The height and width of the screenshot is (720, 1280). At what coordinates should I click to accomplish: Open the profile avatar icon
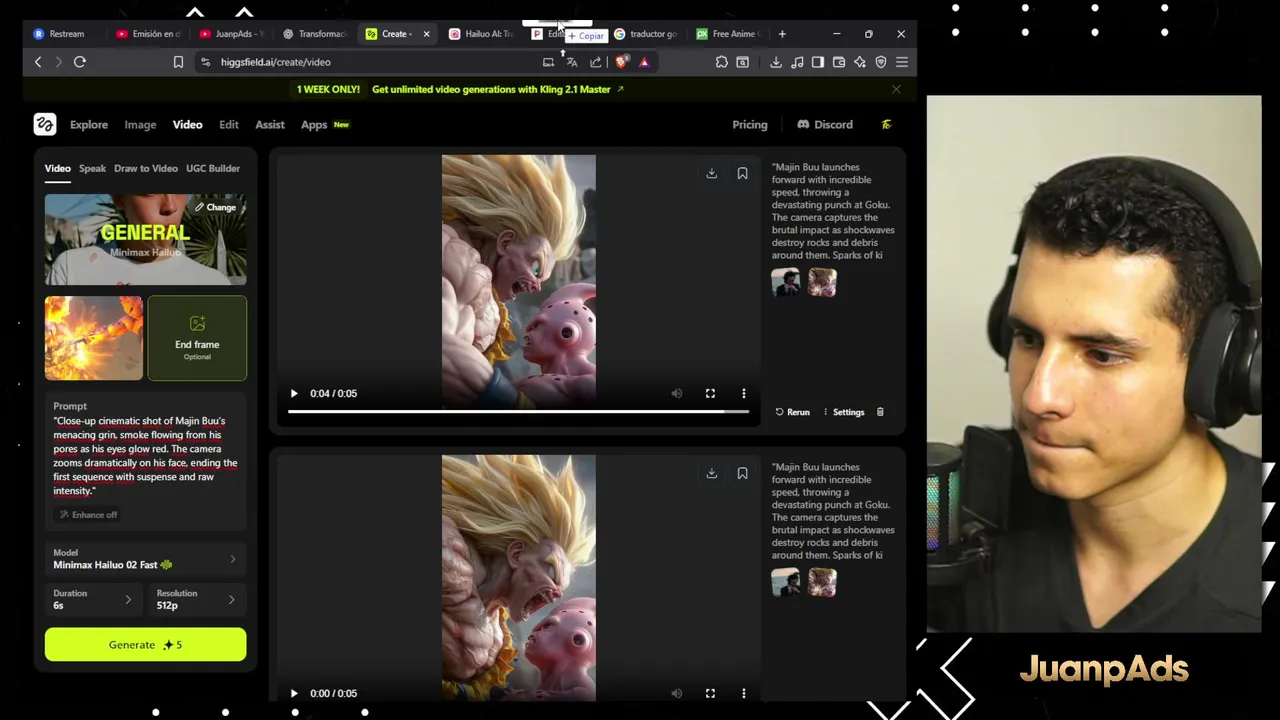pyautogui.click(x=886, y=125)
